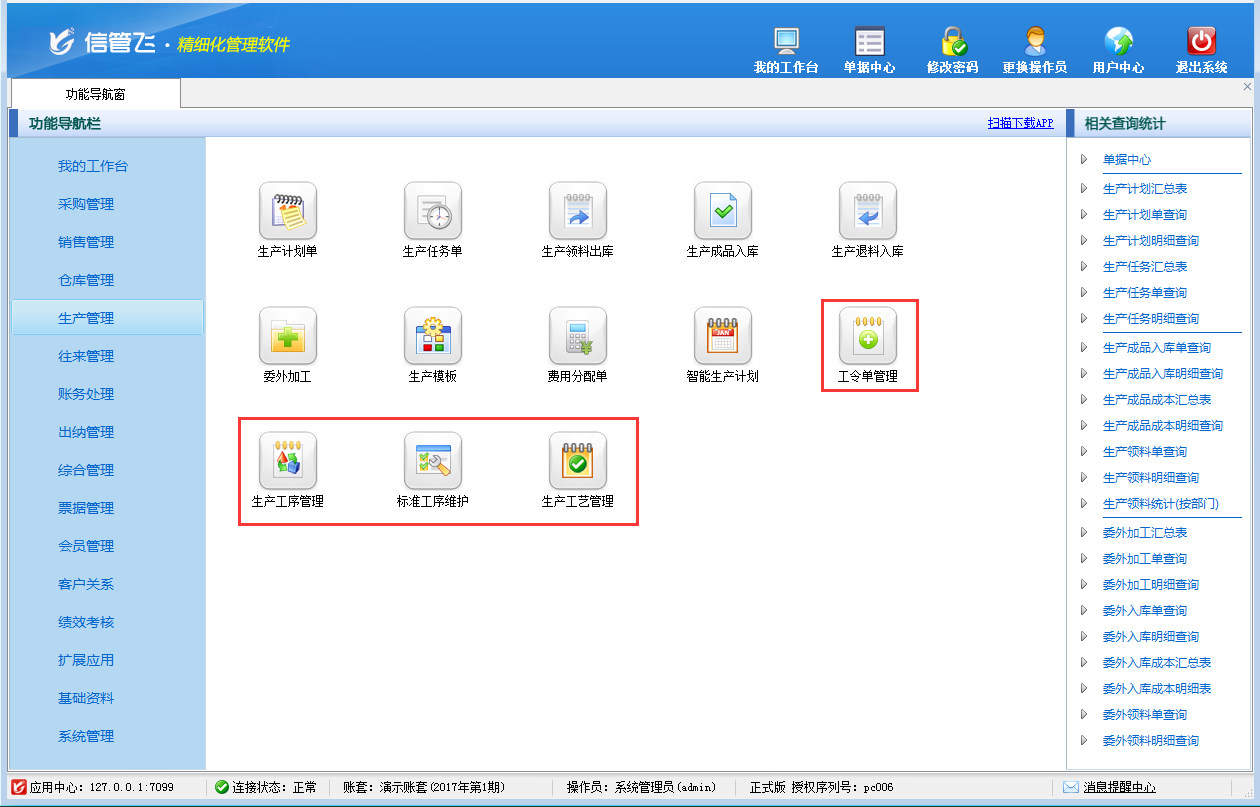Click 修改密码 lock icon in toolbar
Viewport: 1260px width, 807px height.
(x=952, y=42)
